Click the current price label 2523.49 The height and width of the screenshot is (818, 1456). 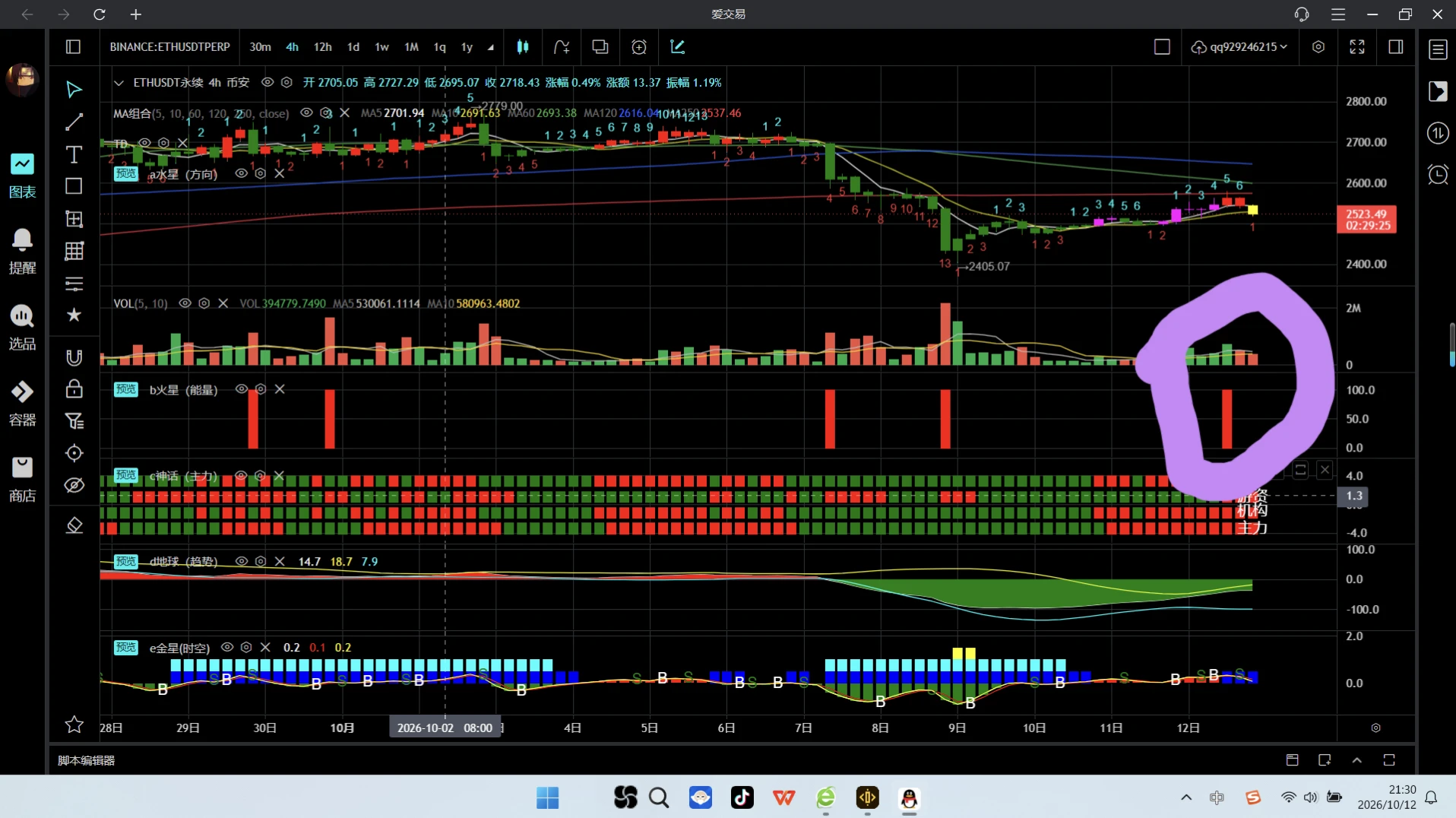coord(1366,220)
